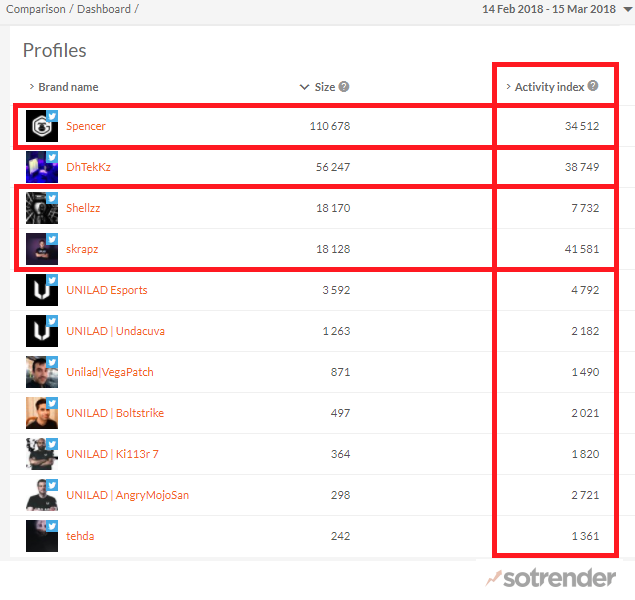Open the UNILAD | Undacuva profile link
This screenshot has width=635, height=600.
coord(118,331)
